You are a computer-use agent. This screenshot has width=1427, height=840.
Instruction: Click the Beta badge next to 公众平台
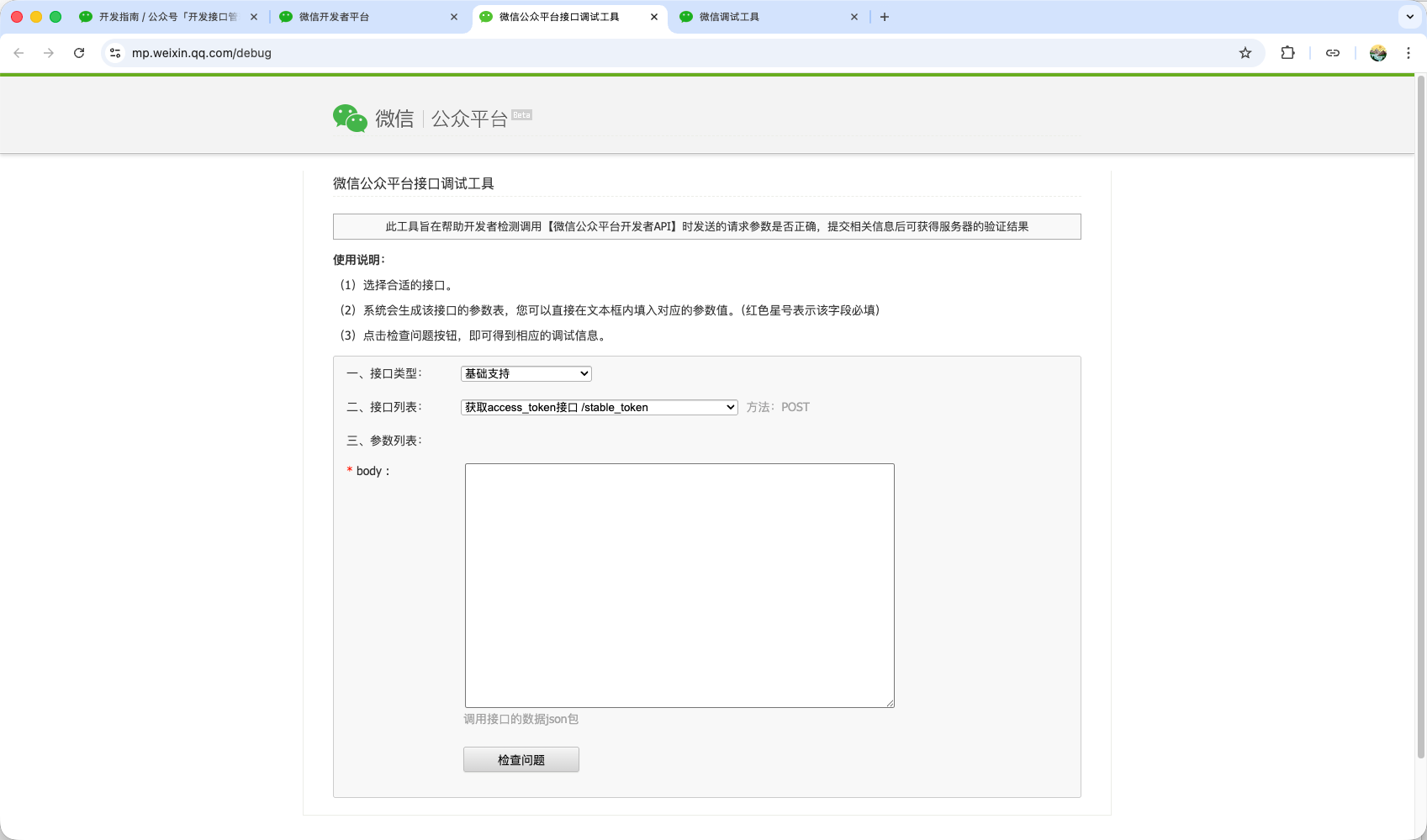pyautogui.click(x=522, y=115)
